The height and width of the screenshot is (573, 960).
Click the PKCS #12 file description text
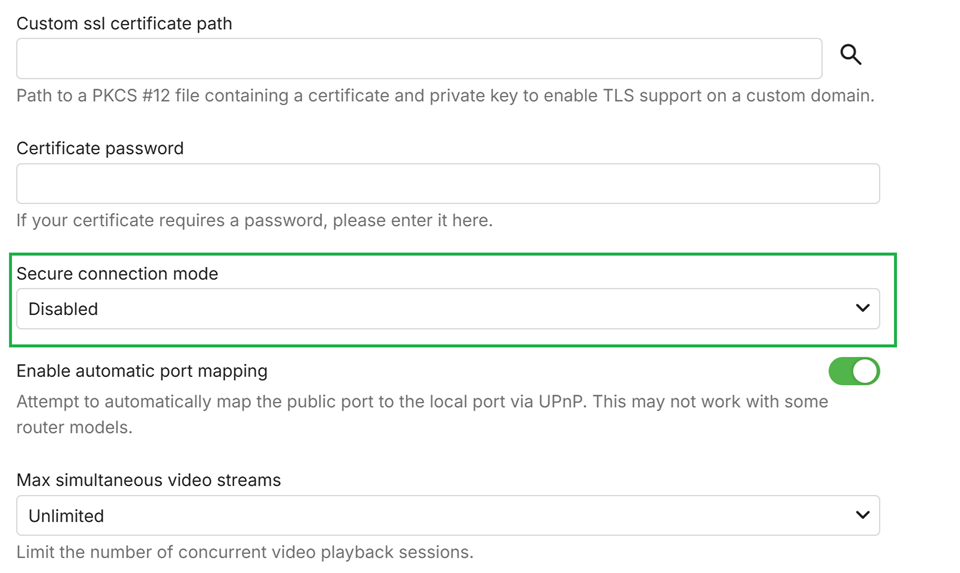(445, 96)
